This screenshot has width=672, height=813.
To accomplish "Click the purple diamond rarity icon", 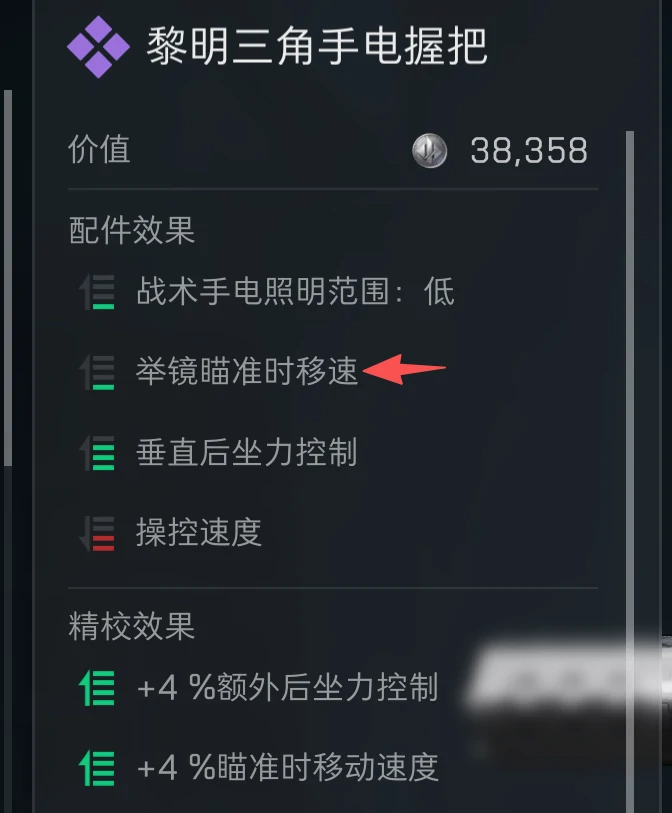I will [x=99, y=47].
